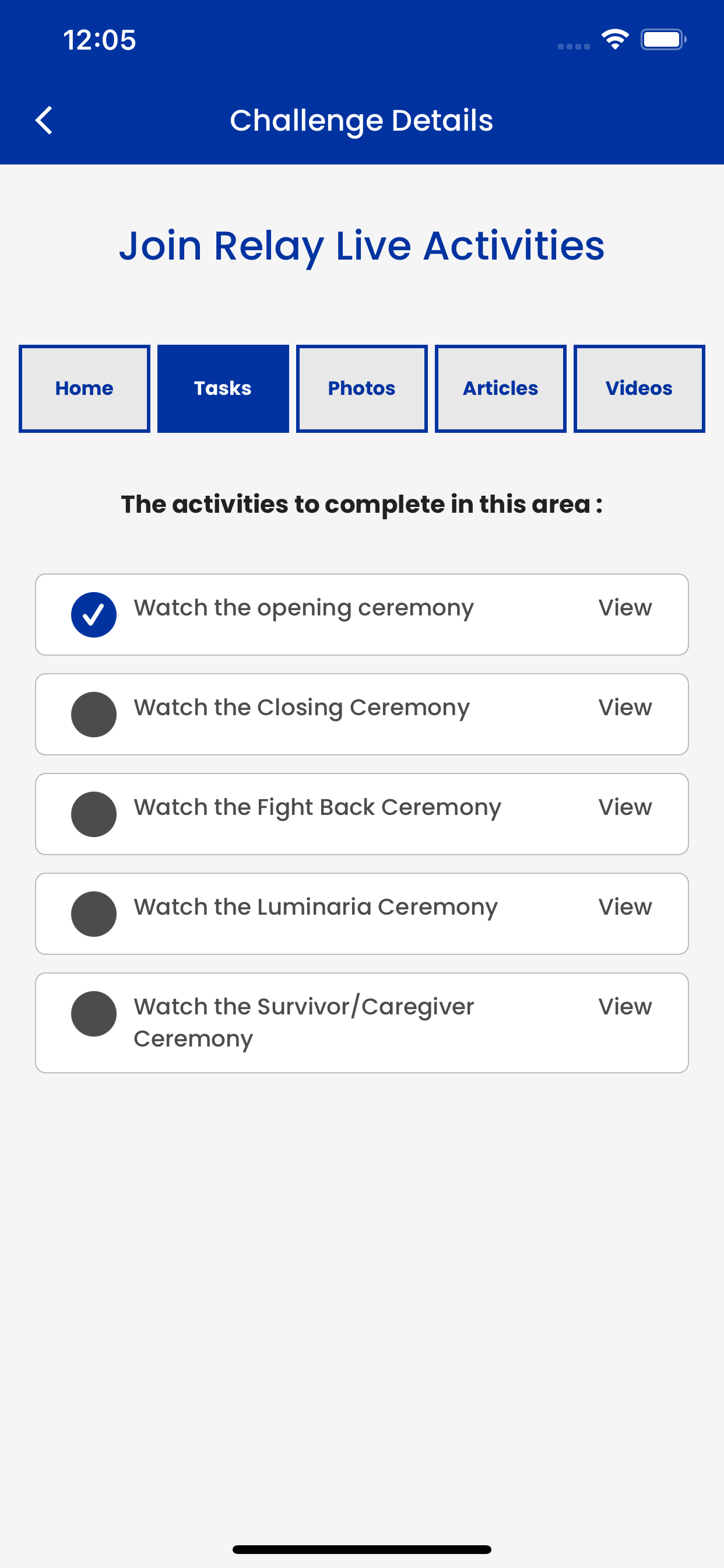Go to the Articles tab
Image resolution: width=724 pixels, height=1568 pixels.
pyautogui.click(x=501, y=388)
